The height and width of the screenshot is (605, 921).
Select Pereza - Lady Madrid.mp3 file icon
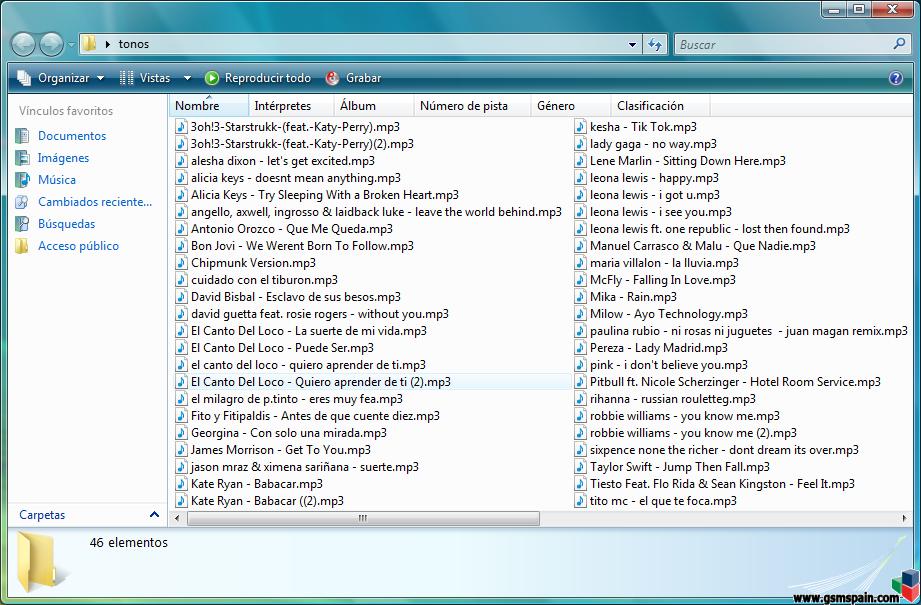(580, 348)
